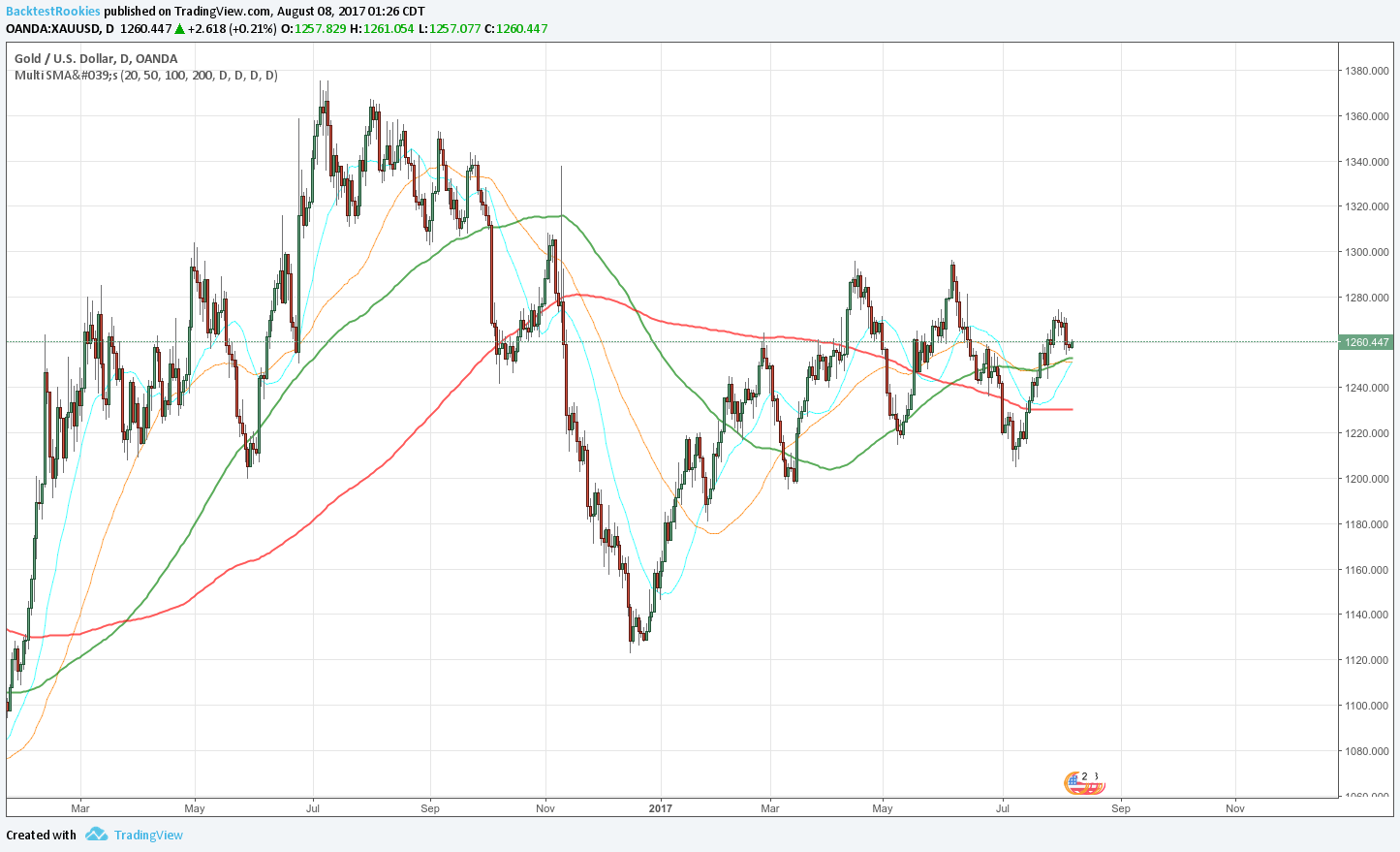
Task: Click the L:1257.077 low value
Action: tap(450, 29)
